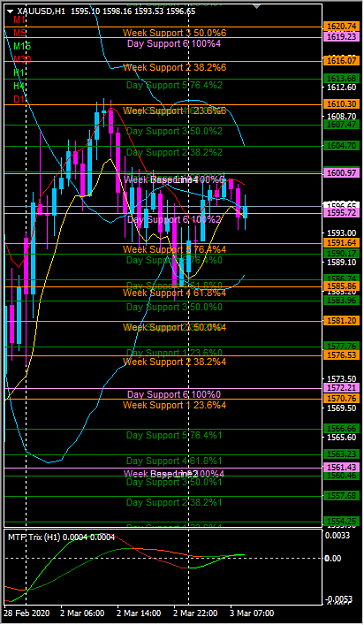This screenshot has width=364, height=625.
Task: Click the orange 1591.64 price tag
Action: coord(342,243)
